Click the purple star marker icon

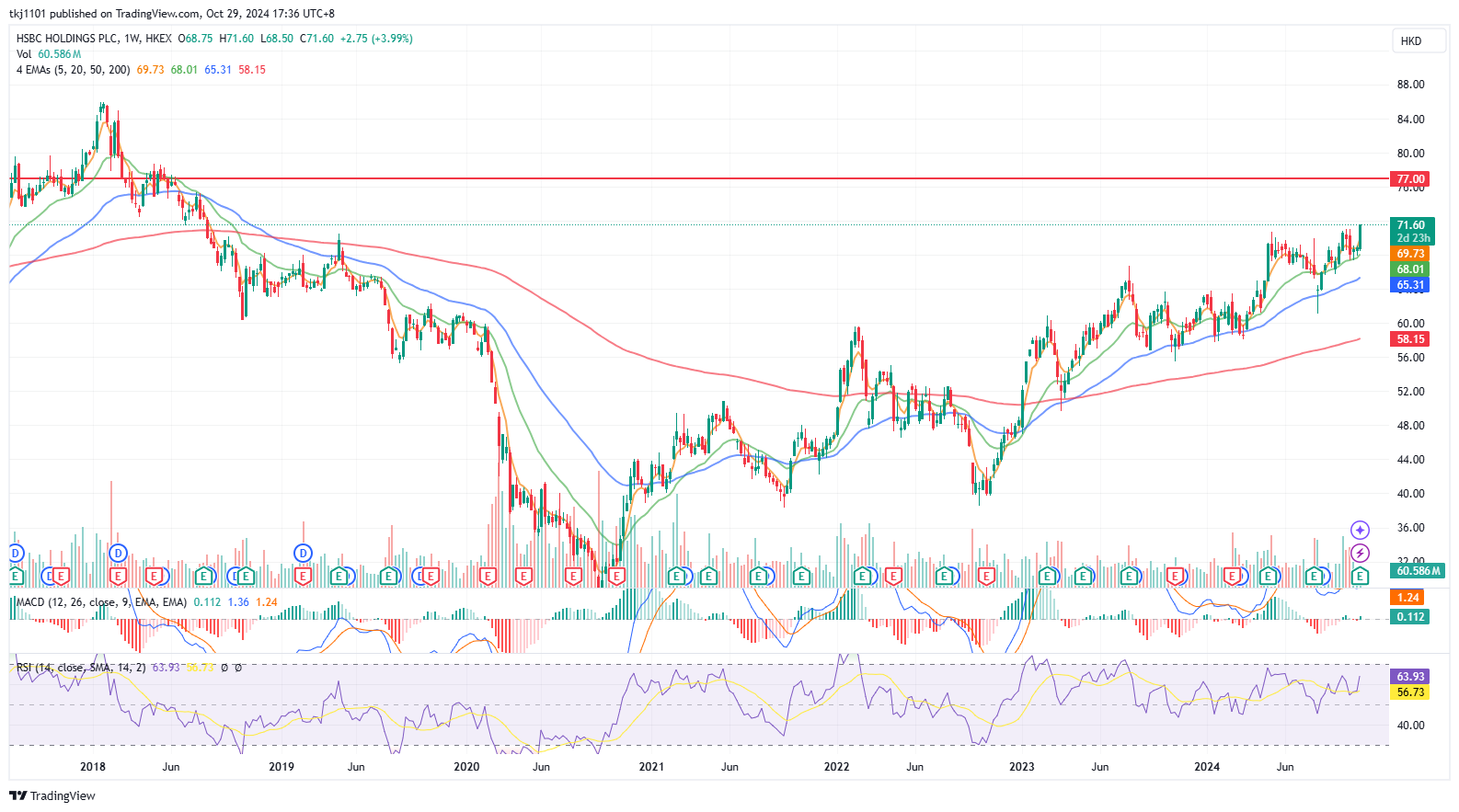tap(1360, 530)
